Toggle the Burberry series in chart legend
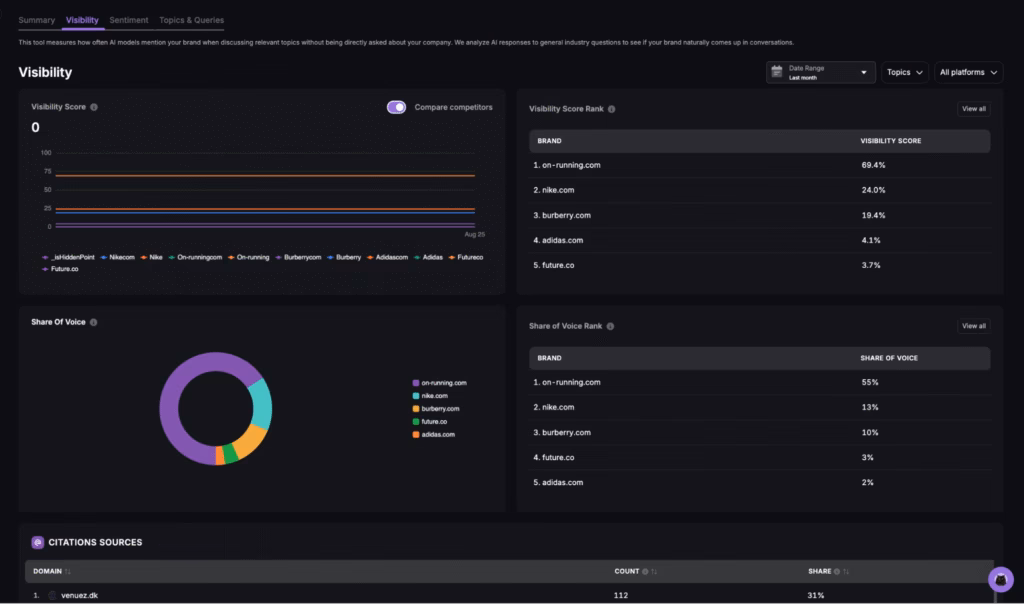This screenshot has height=604, width=1024. [348, 257]
